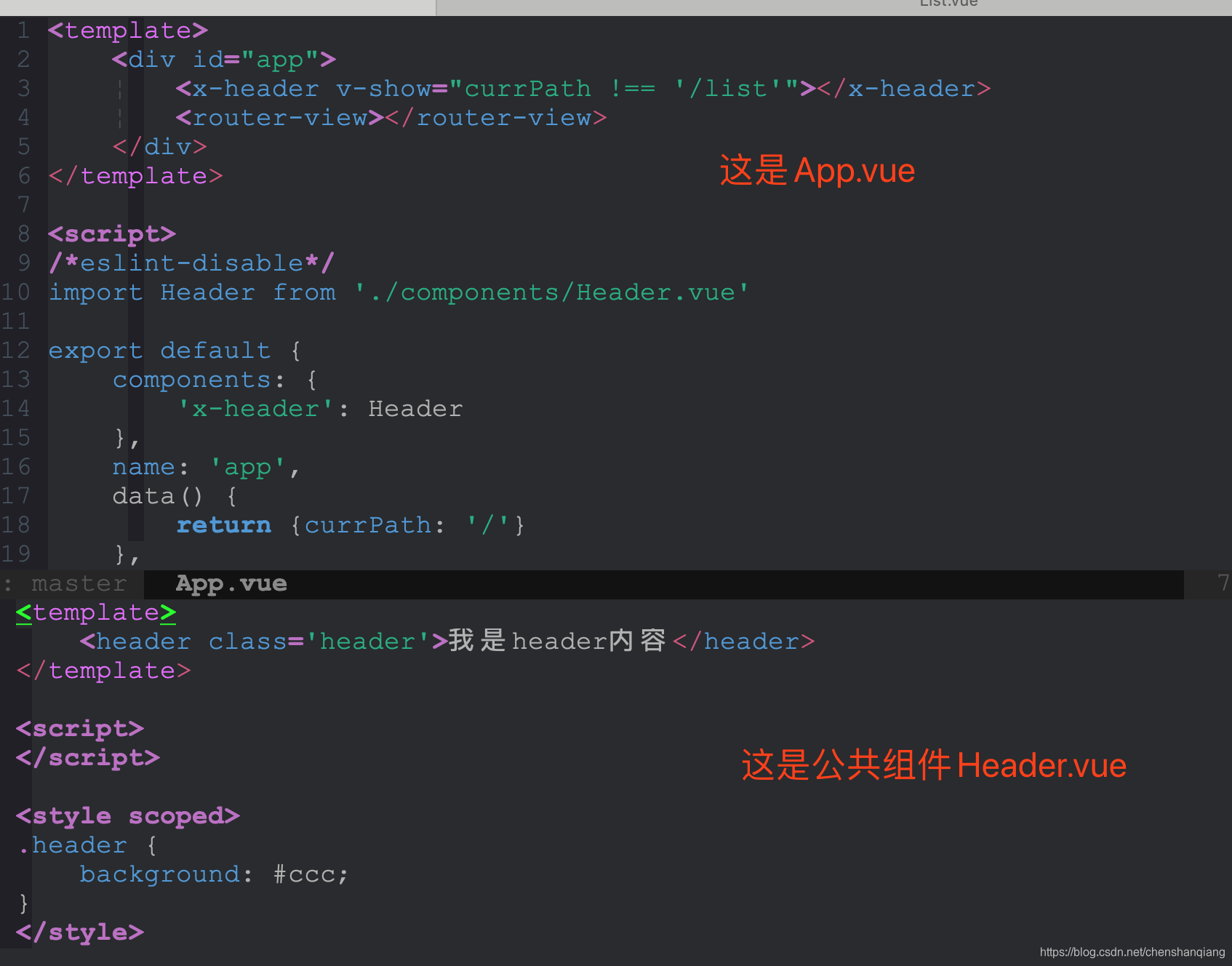Click the #ccc color value
The height and width of the screenshot is (966, 1232).
point(304,874)
